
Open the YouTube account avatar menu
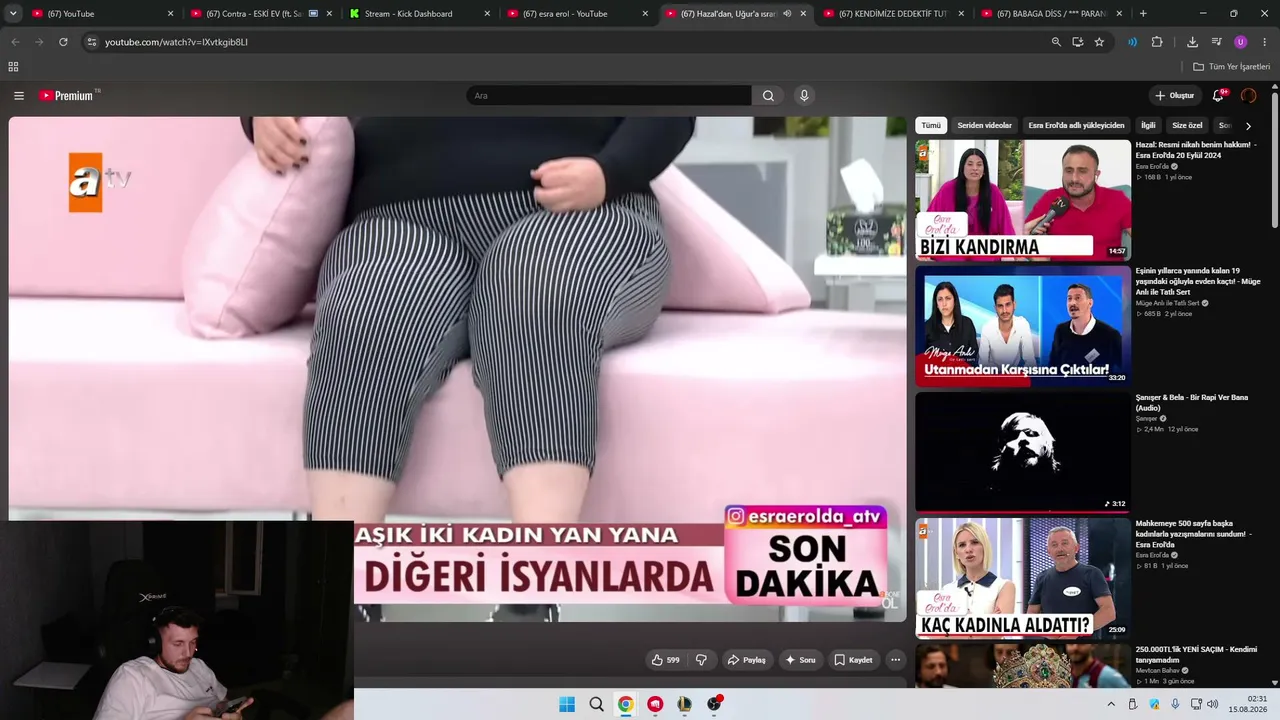1248,96
